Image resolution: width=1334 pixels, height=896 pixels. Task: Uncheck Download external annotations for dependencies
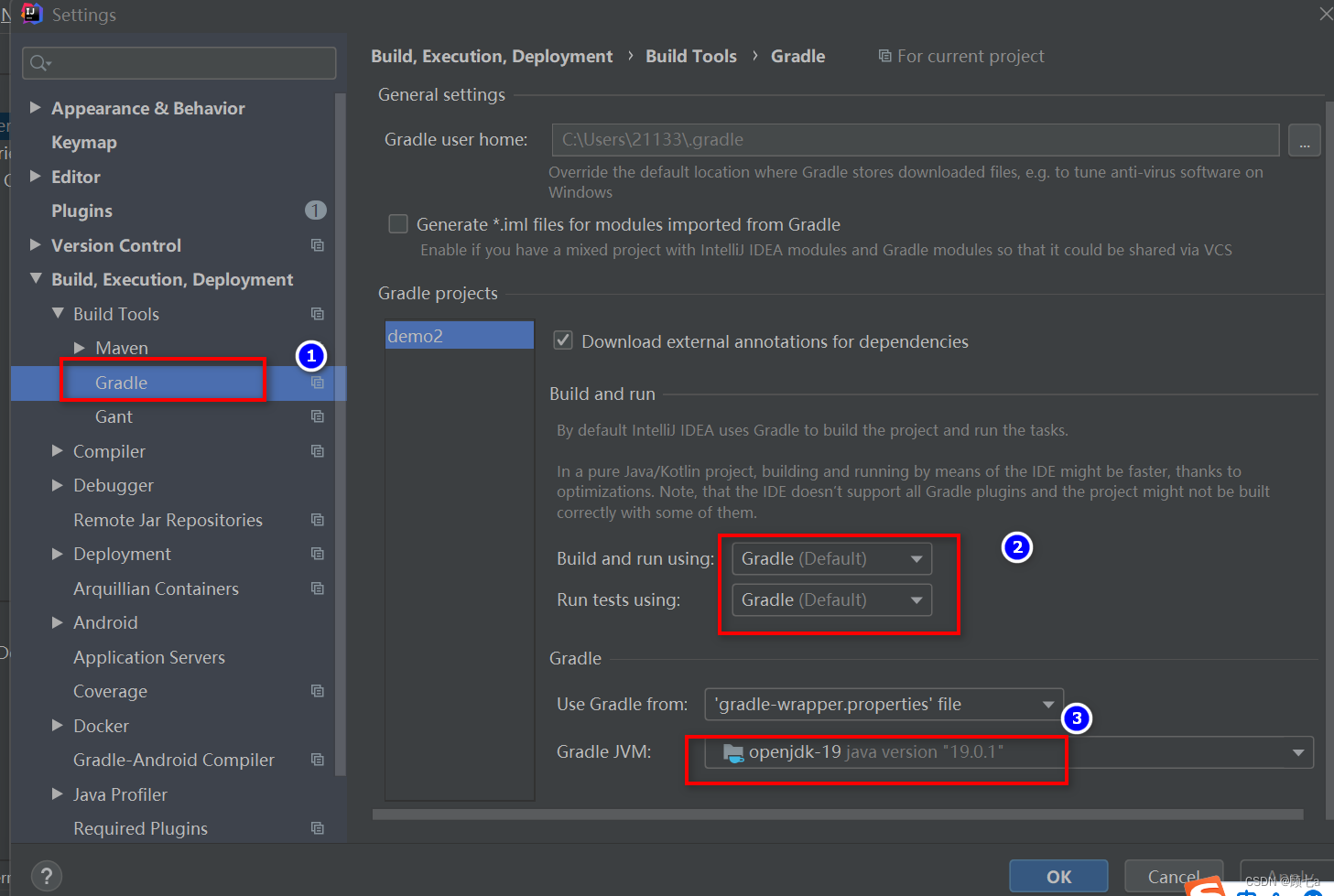pyautogui.click(x=564, y=340)
